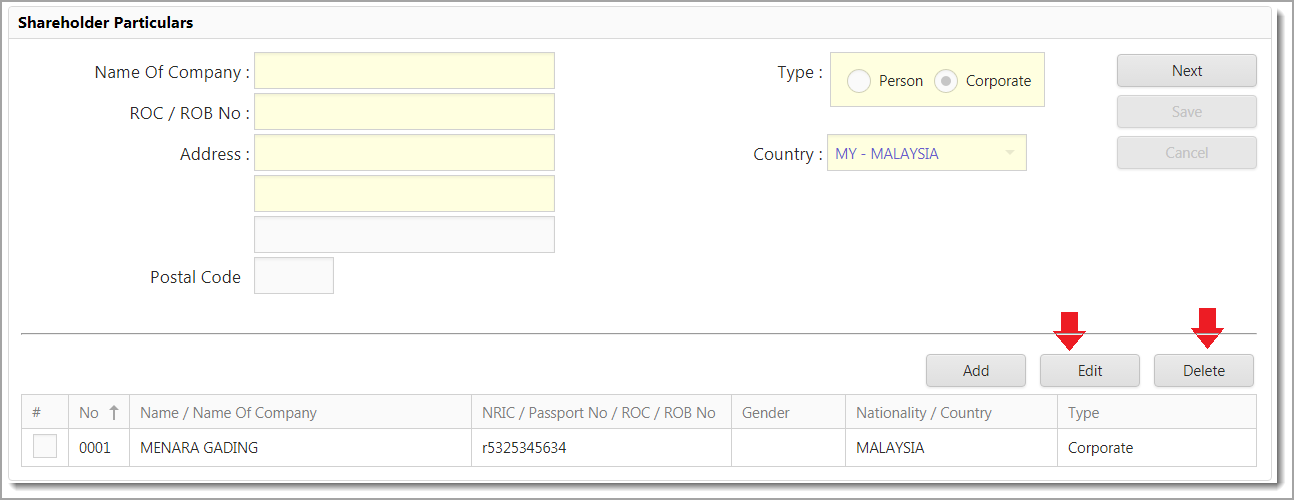The image size is (1294, 500).
Task: Click the second Address line field
Action: [x=404, y=194]
